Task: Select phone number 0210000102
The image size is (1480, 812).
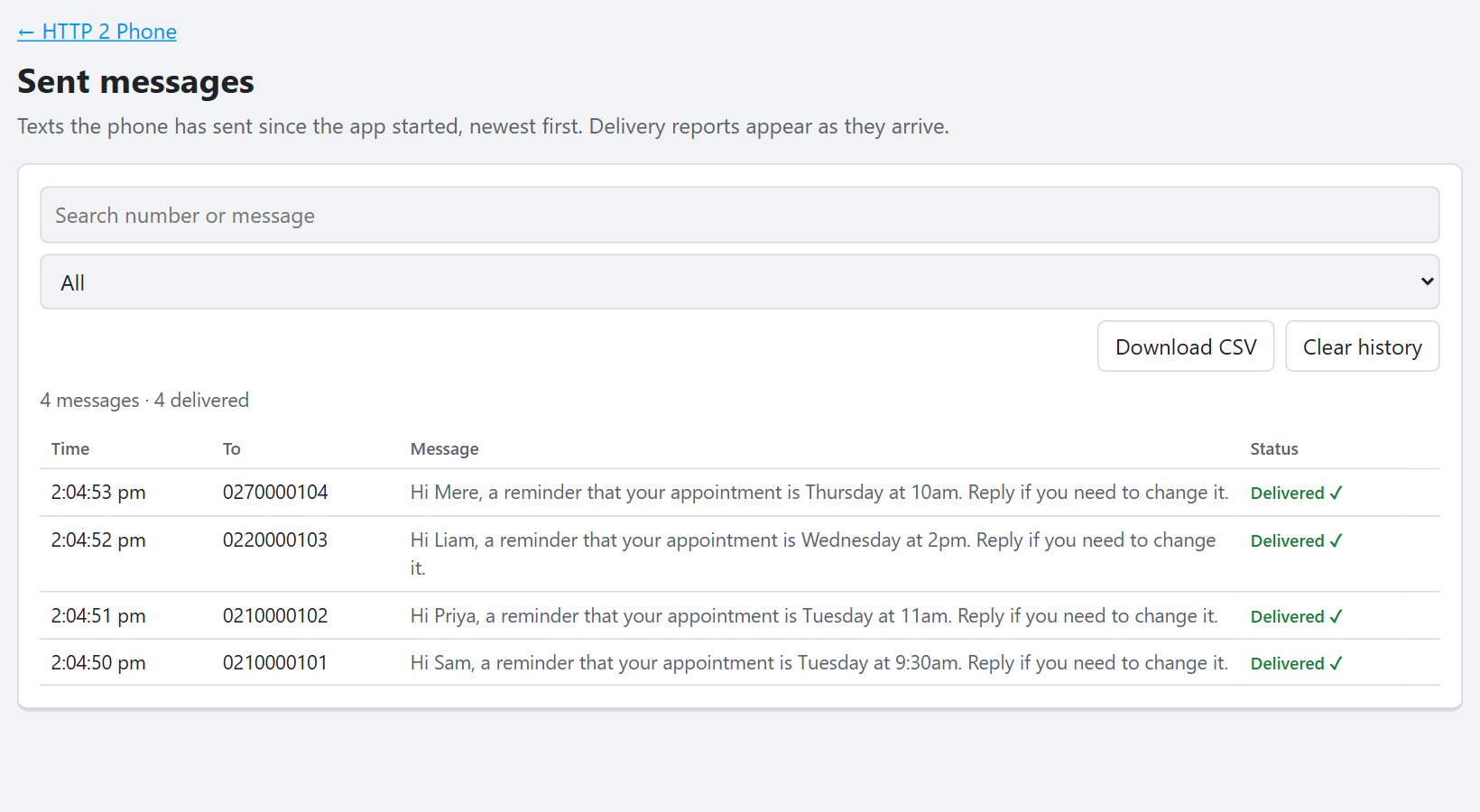Action: [x=275, y=616]
